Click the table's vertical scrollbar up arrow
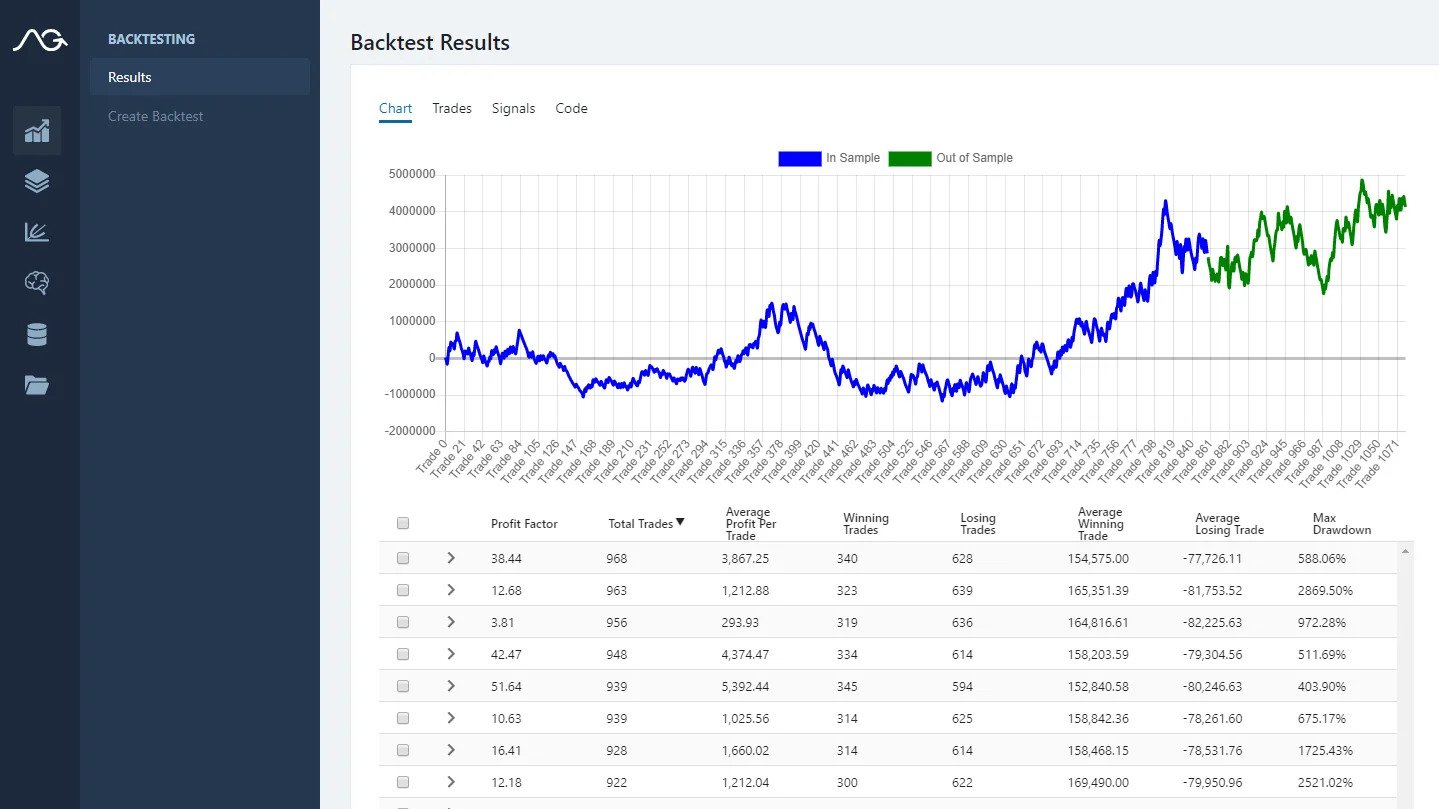This screenshot has width=1439, height=809. tap(1405, 551)
